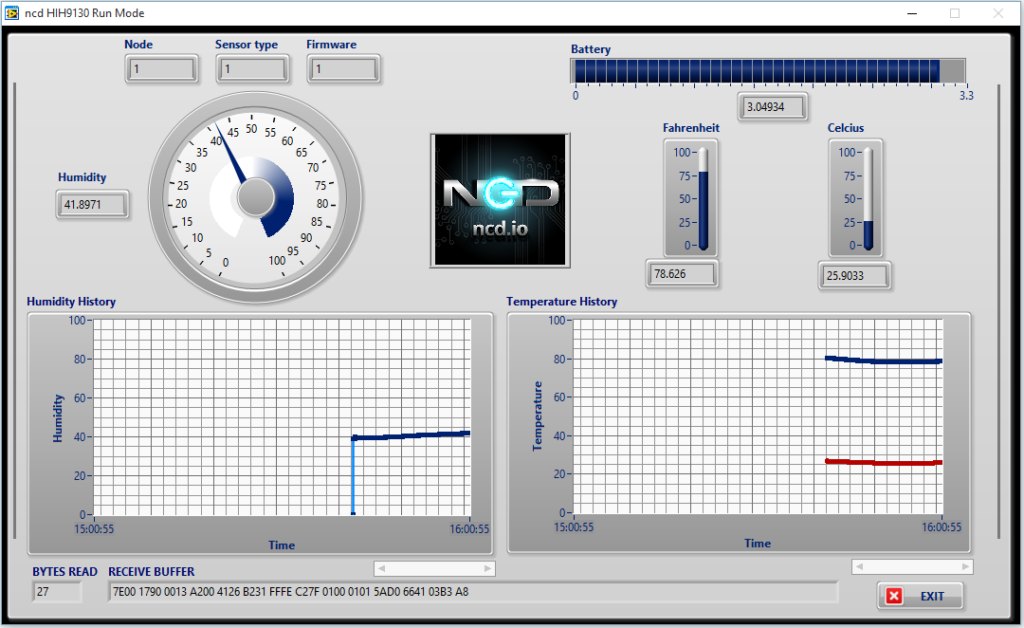Click the Celcius label text
The image size is (1024, 628).
[x=846, y=128]
